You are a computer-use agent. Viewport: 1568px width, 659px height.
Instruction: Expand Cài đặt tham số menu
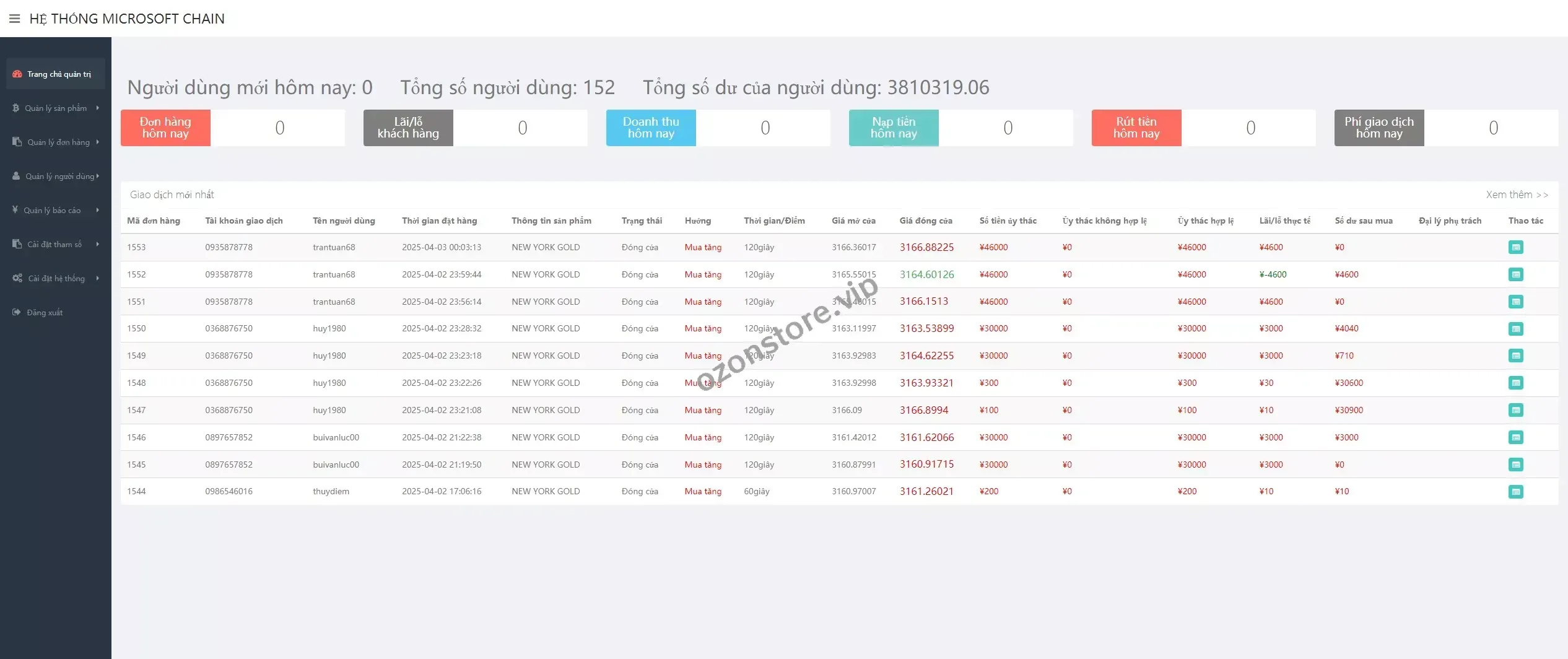[56, 245]
